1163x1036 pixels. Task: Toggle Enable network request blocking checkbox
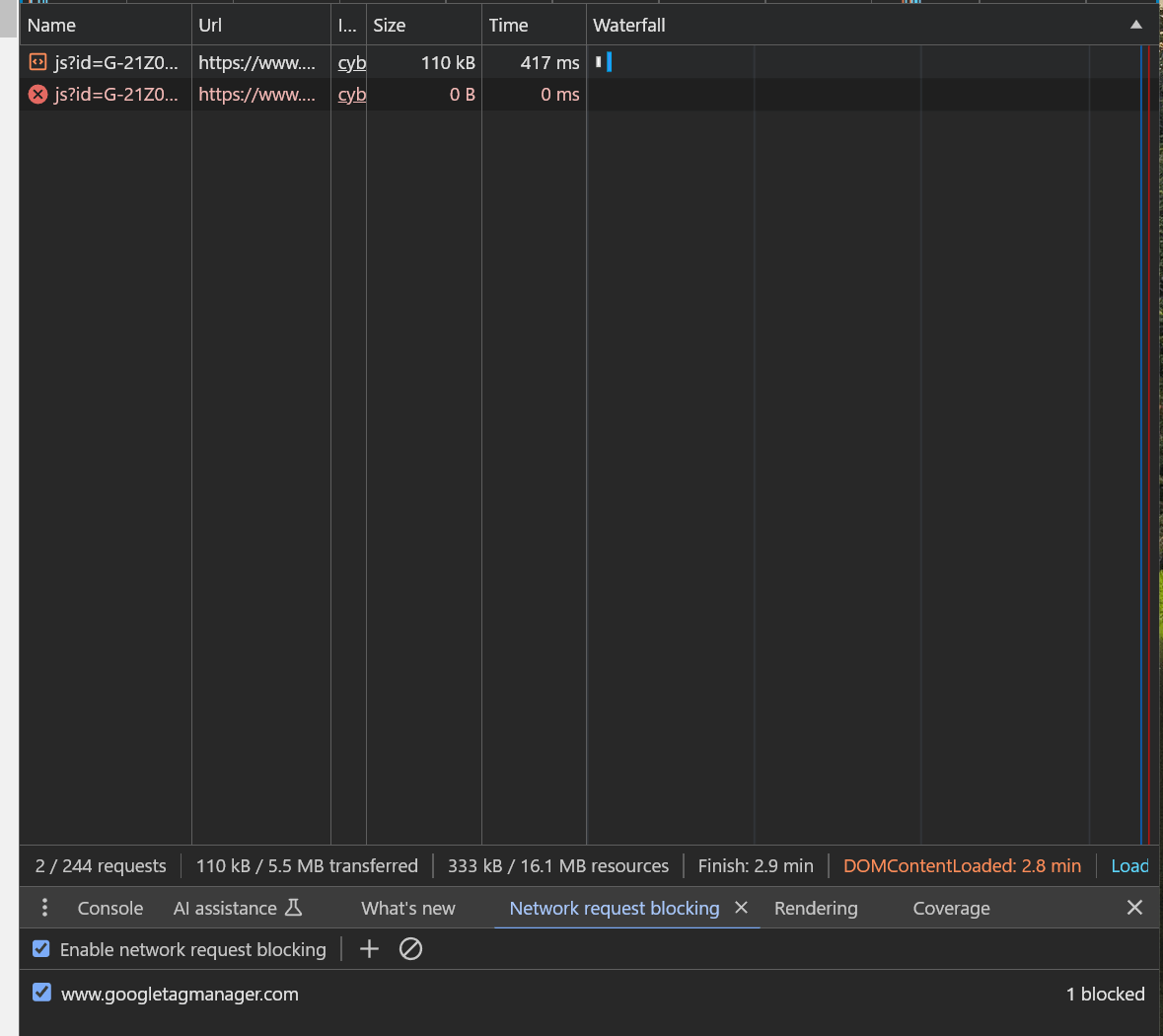point(40,949)
